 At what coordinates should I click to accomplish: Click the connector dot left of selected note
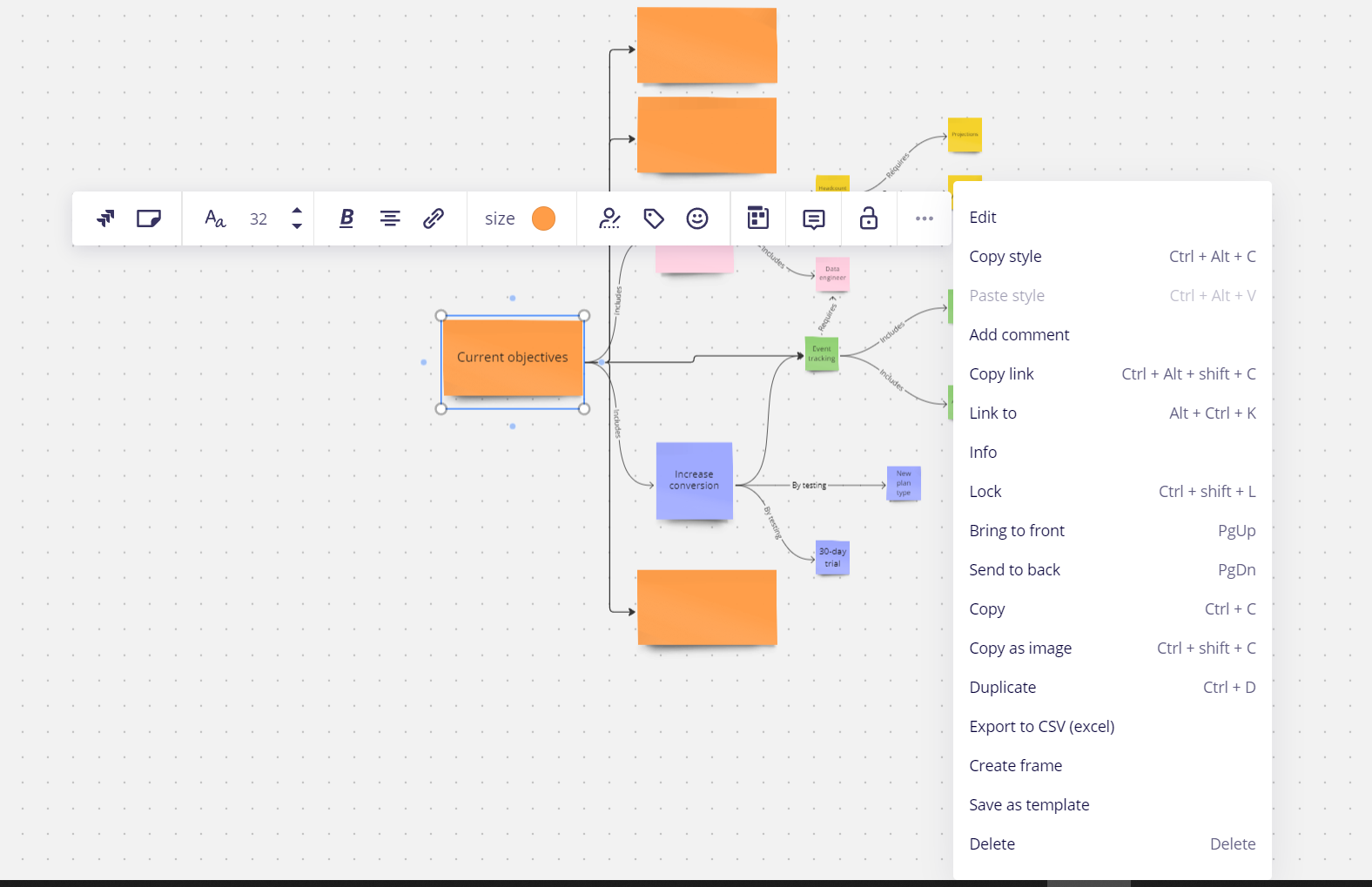coord(424,362)
